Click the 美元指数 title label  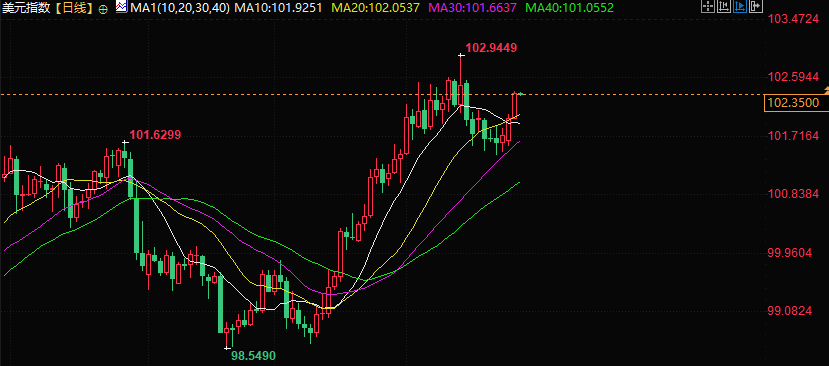pyautogui.click(x=27, y=8)
